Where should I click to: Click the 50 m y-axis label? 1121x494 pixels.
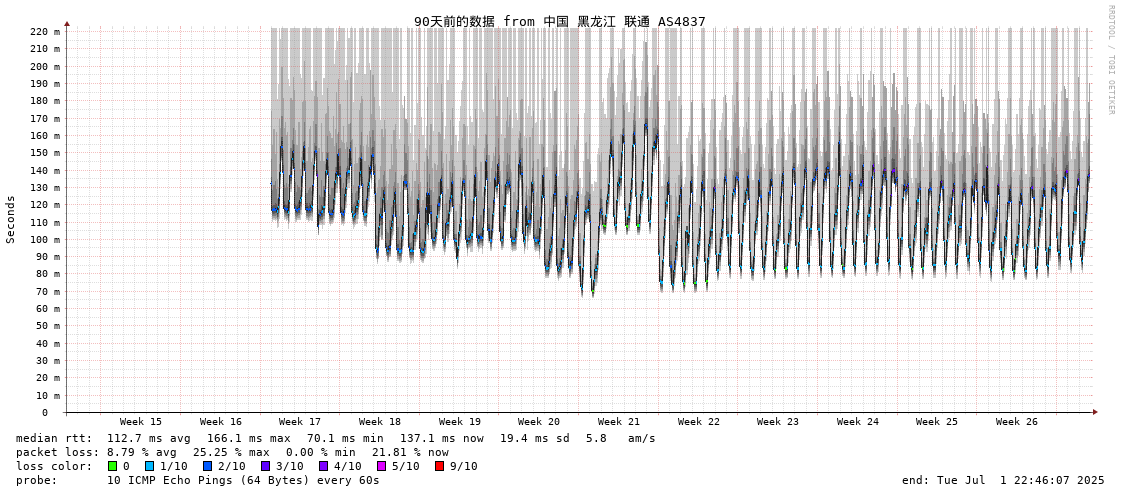pyautogui.click(x=49, y=326)
